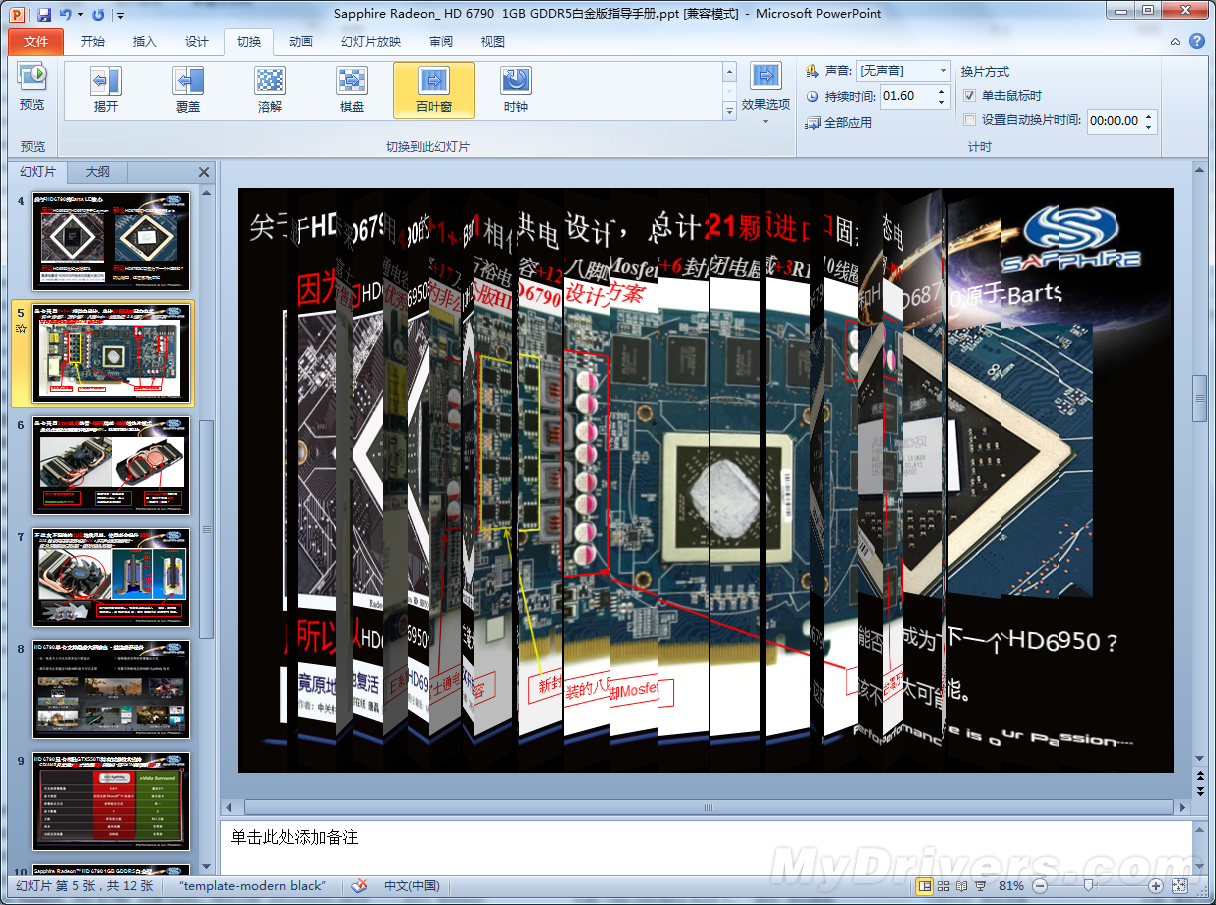
Task: Click the Undo arrow icon
Action: [66, 14]
